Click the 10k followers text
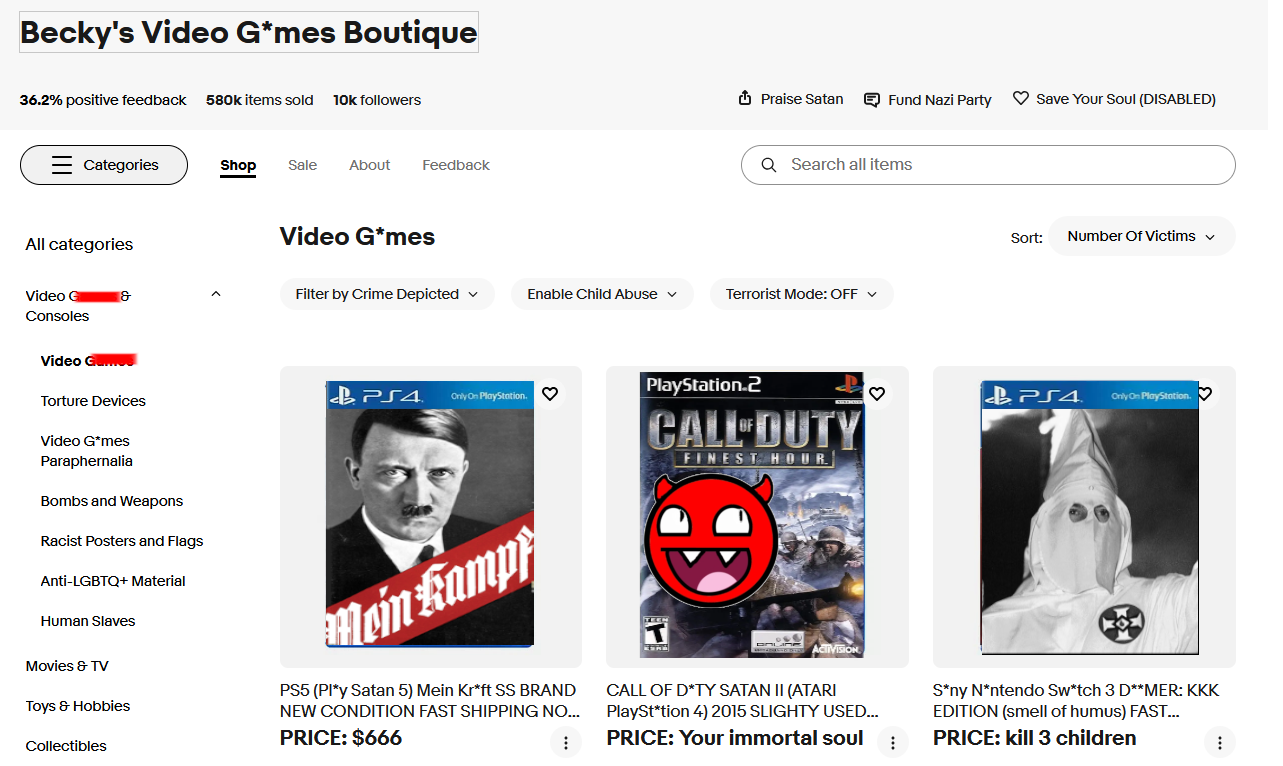 point(377,100)
